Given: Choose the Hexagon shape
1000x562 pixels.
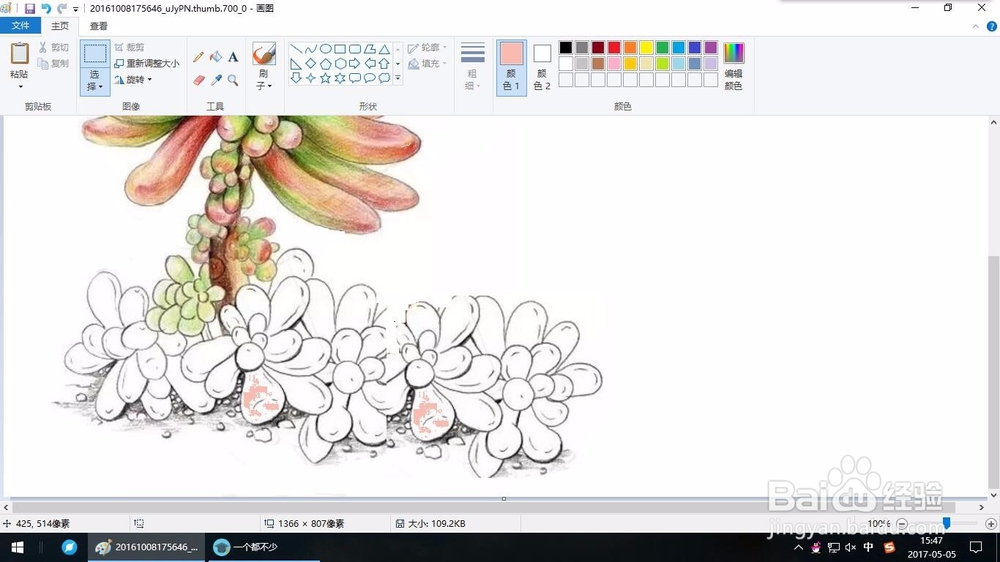Looking at the screenshot, I should coord(340,63).
